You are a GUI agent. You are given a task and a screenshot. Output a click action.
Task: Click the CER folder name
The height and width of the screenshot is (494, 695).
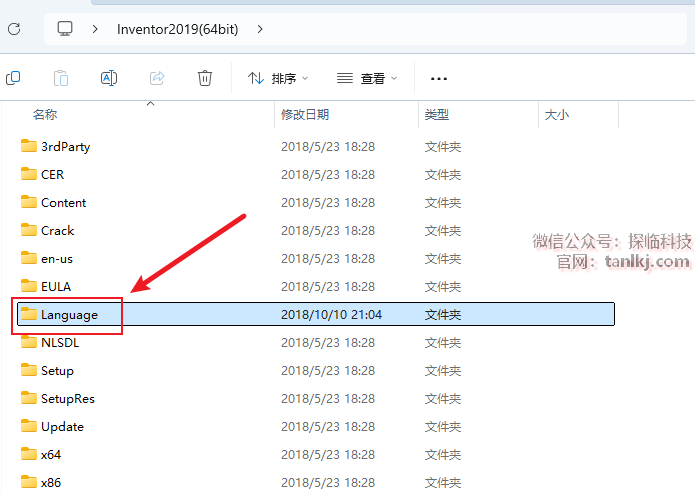[x=53, y=175]
